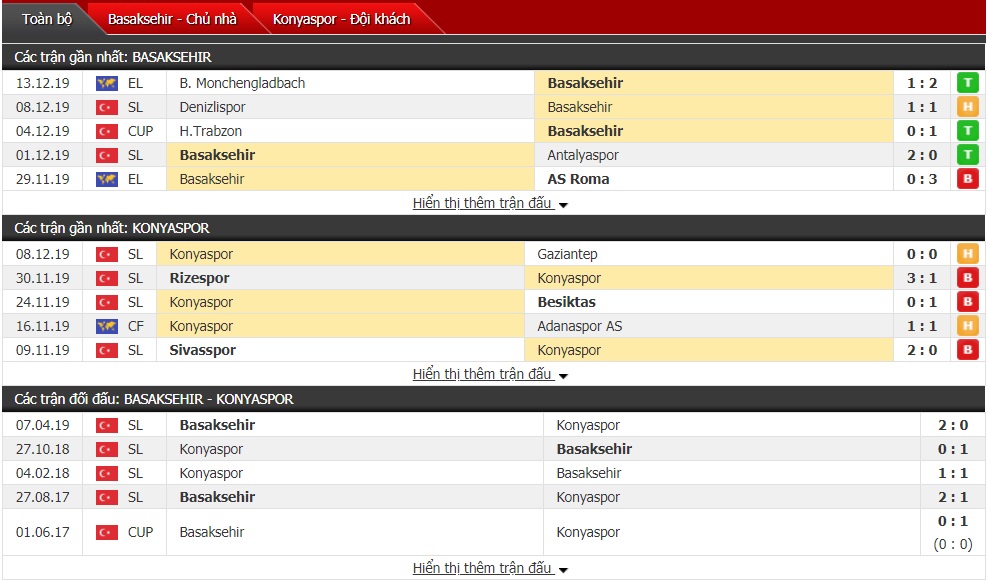Click H.Trabzon team name
The image size is (988, 582).
click(210, 131)
